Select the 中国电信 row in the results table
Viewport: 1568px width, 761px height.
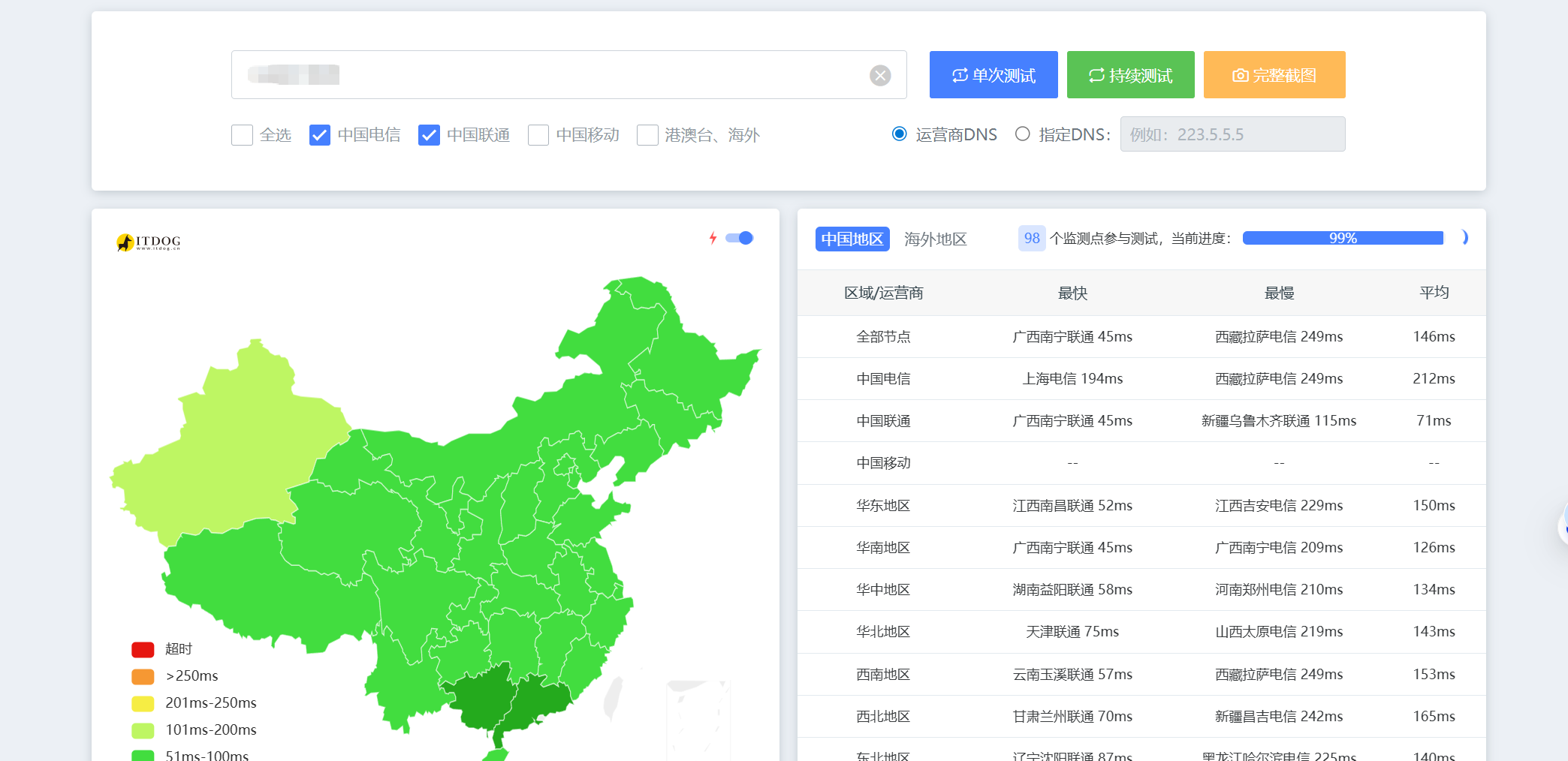1141,379
